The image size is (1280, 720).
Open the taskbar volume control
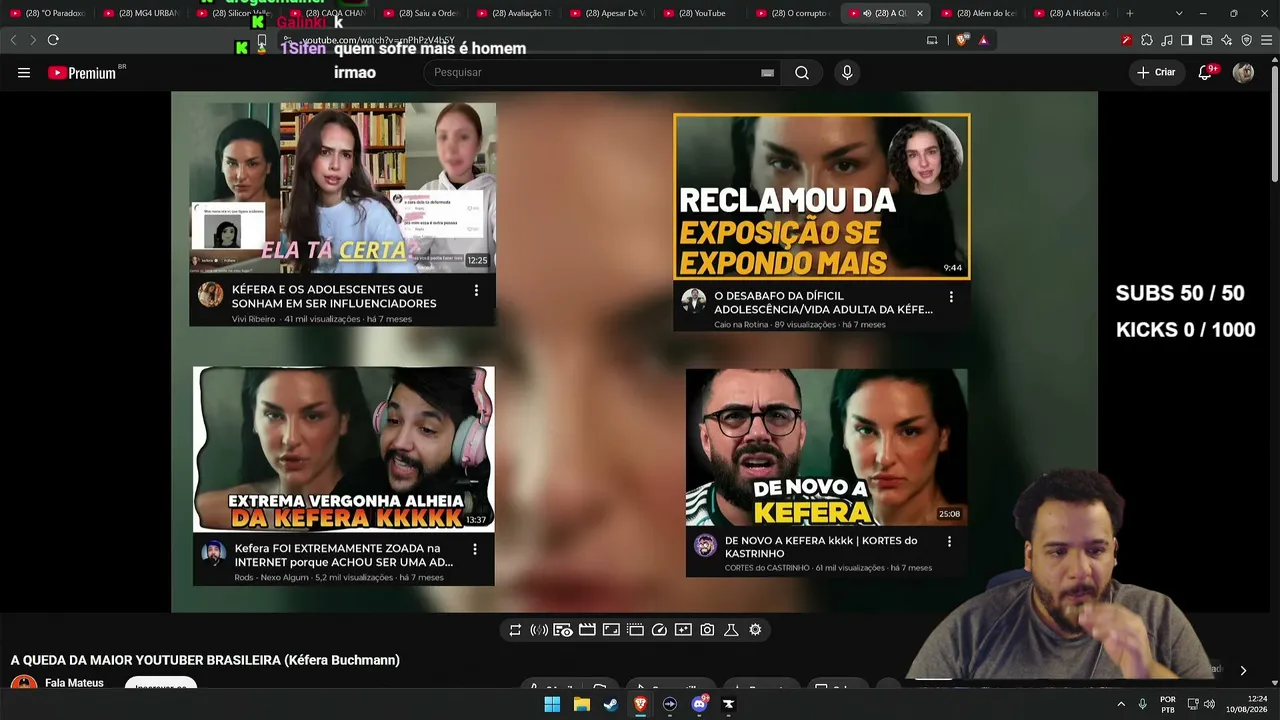pyautogui.click(x=1209, y=704)
